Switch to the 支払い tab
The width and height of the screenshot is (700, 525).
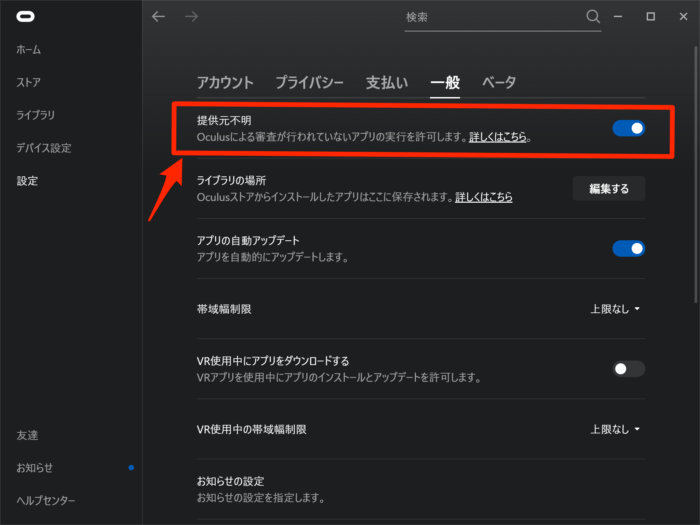coord(387,83)
